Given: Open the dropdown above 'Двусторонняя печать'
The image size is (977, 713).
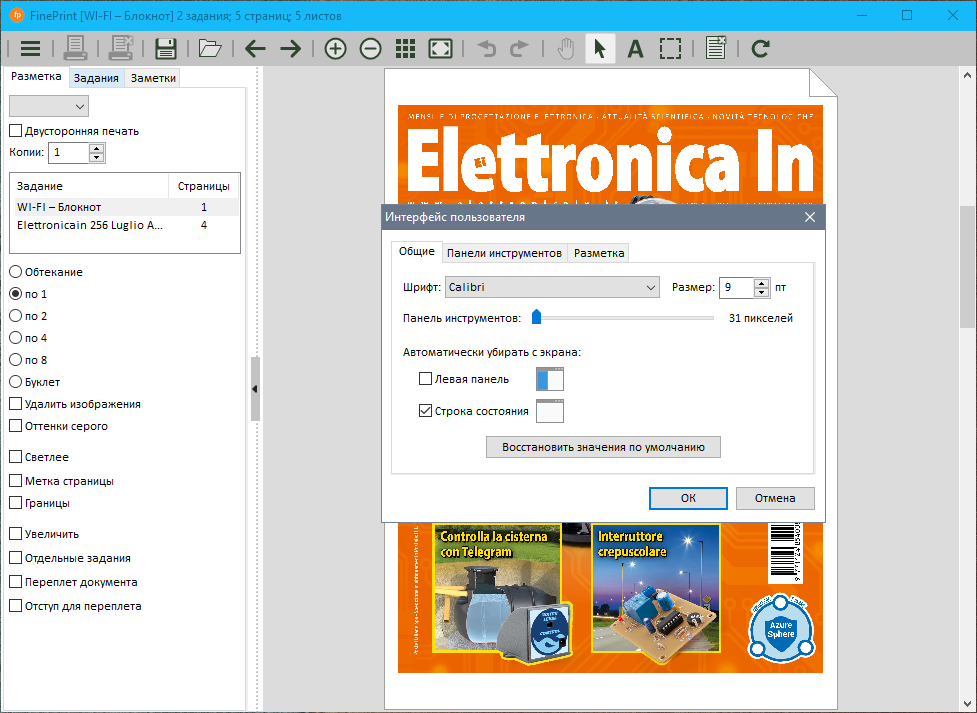Looking at the screenshot, I should pos(49,106).
